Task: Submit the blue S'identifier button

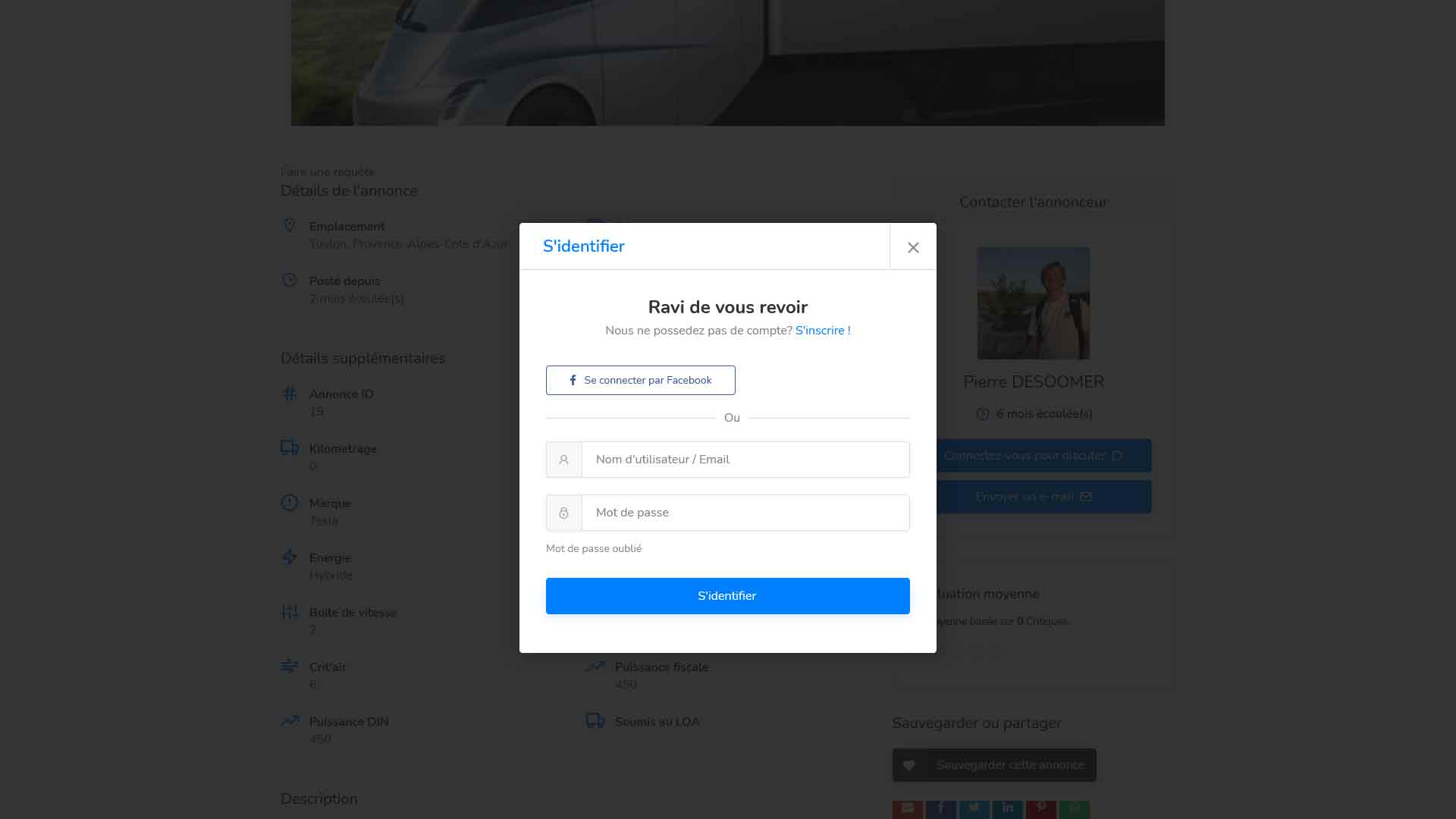Action: coord(728,596)
